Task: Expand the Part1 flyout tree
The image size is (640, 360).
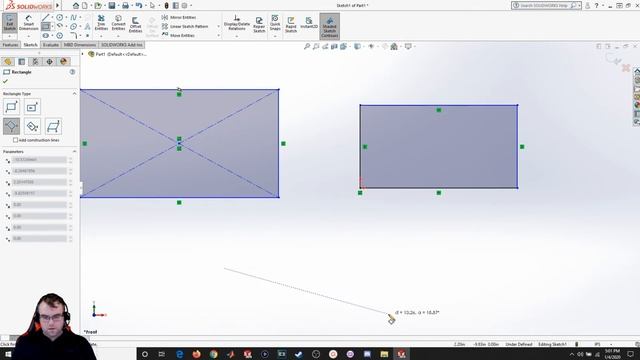Action: 82,54
